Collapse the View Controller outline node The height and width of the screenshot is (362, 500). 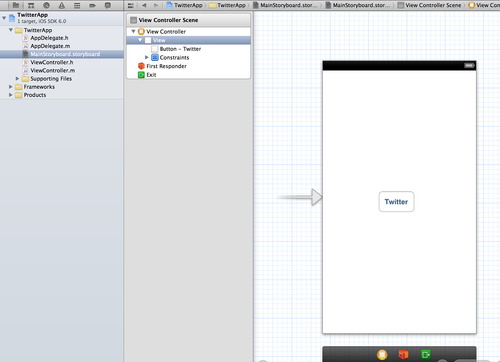click(x=133, y=31)
